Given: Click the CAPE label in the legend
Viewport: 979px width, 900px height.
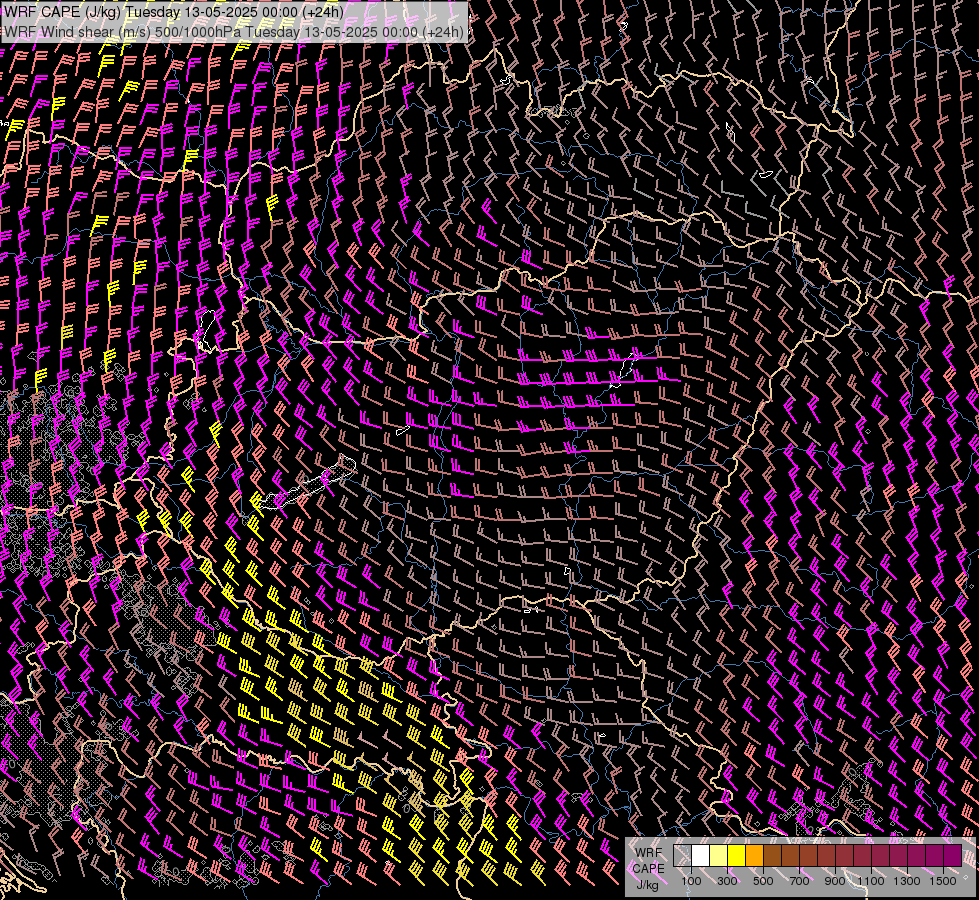Looking at the screenshot, I should pos(649,869).
